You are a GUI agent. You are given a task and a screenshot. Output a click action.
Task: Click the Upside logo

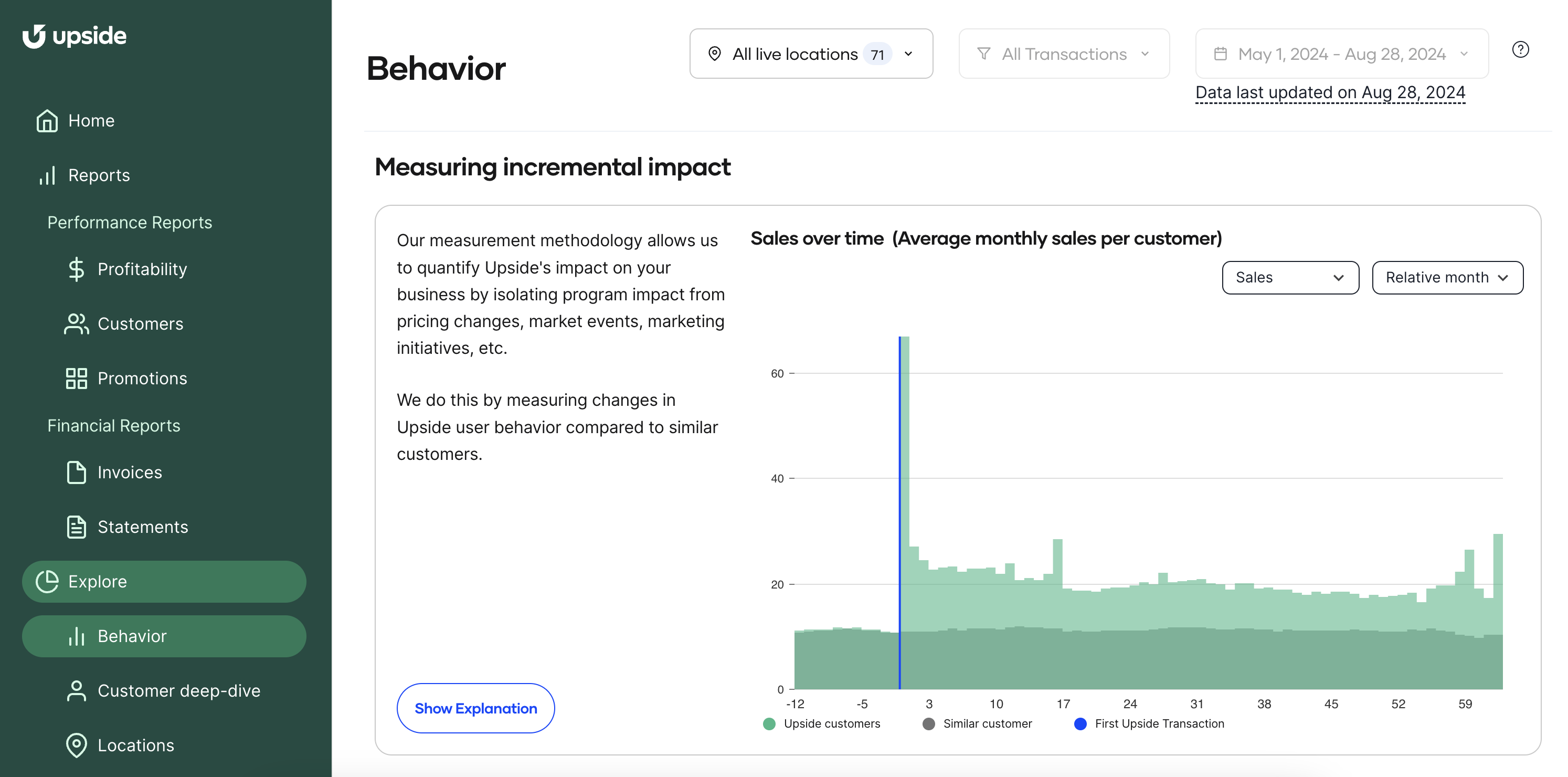tap(75, 36)
